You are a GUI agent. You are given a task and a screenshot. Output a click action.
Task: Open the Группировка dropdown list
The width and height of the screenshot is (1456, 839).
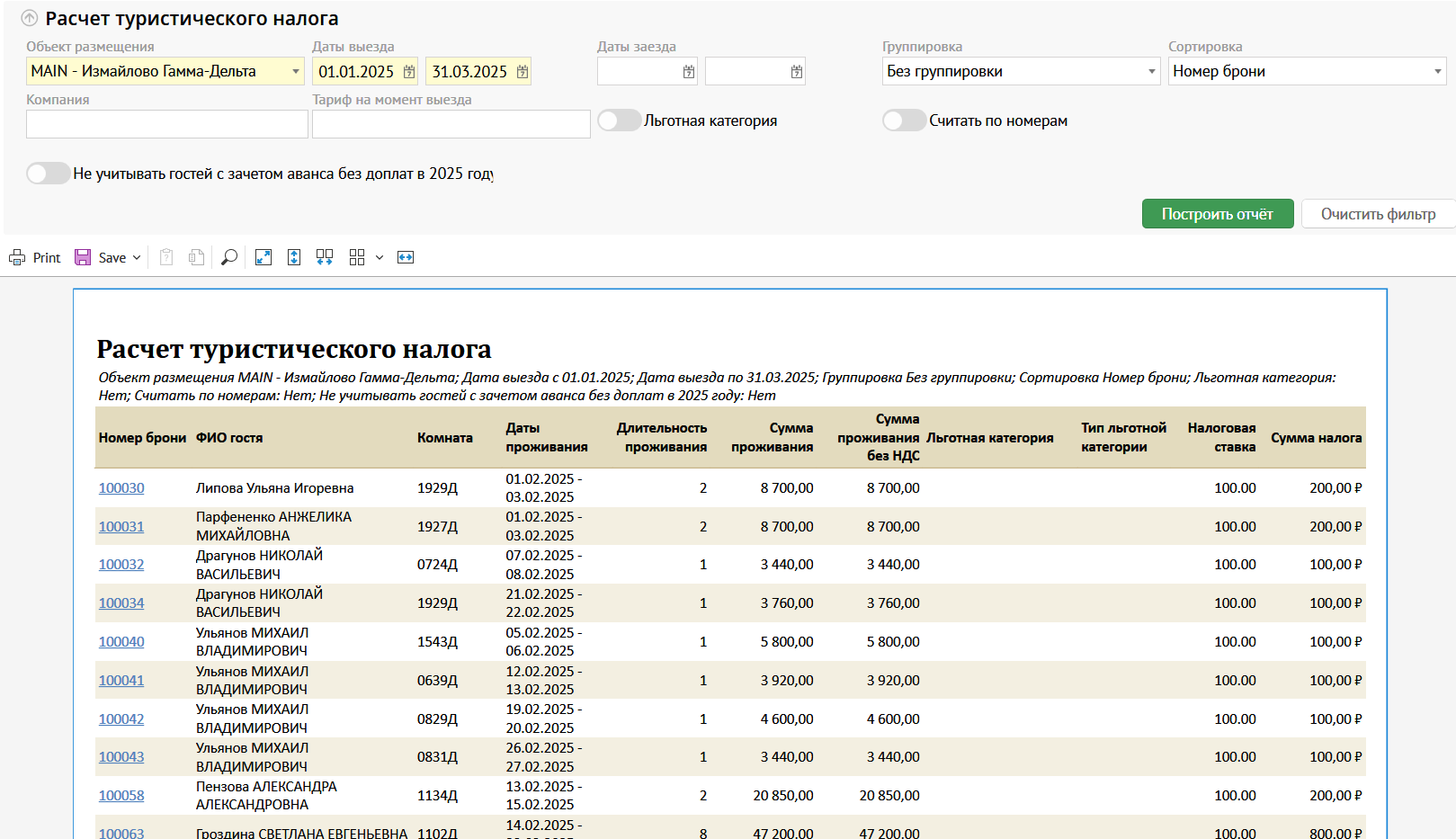[1151, 72]
